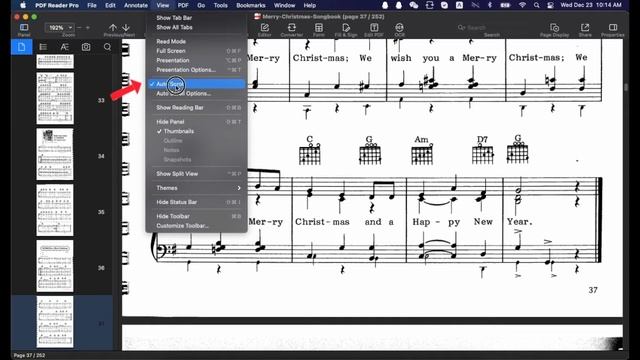Switch to Snapshots sidebar tab
Image resolution: width=640 pixels, height=360 pixels.
(86, 47)
